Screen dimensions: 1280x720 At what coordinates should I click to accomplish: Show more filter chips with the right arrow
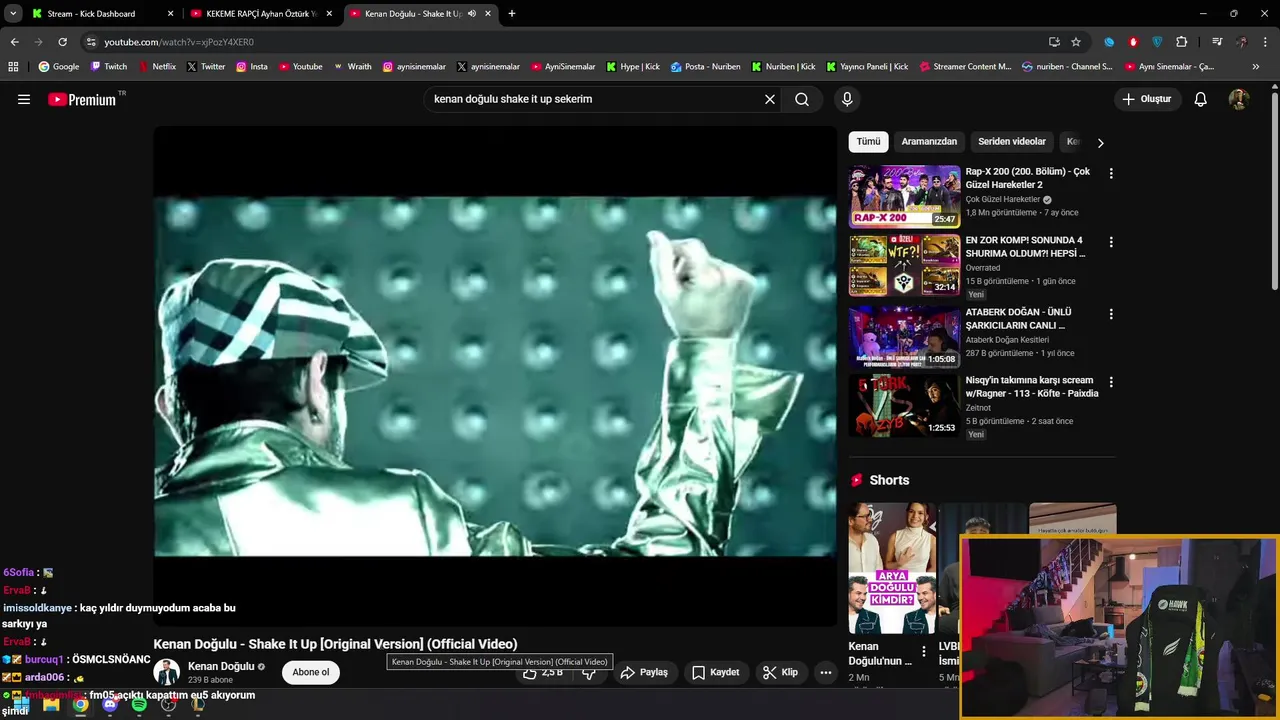1100,143
